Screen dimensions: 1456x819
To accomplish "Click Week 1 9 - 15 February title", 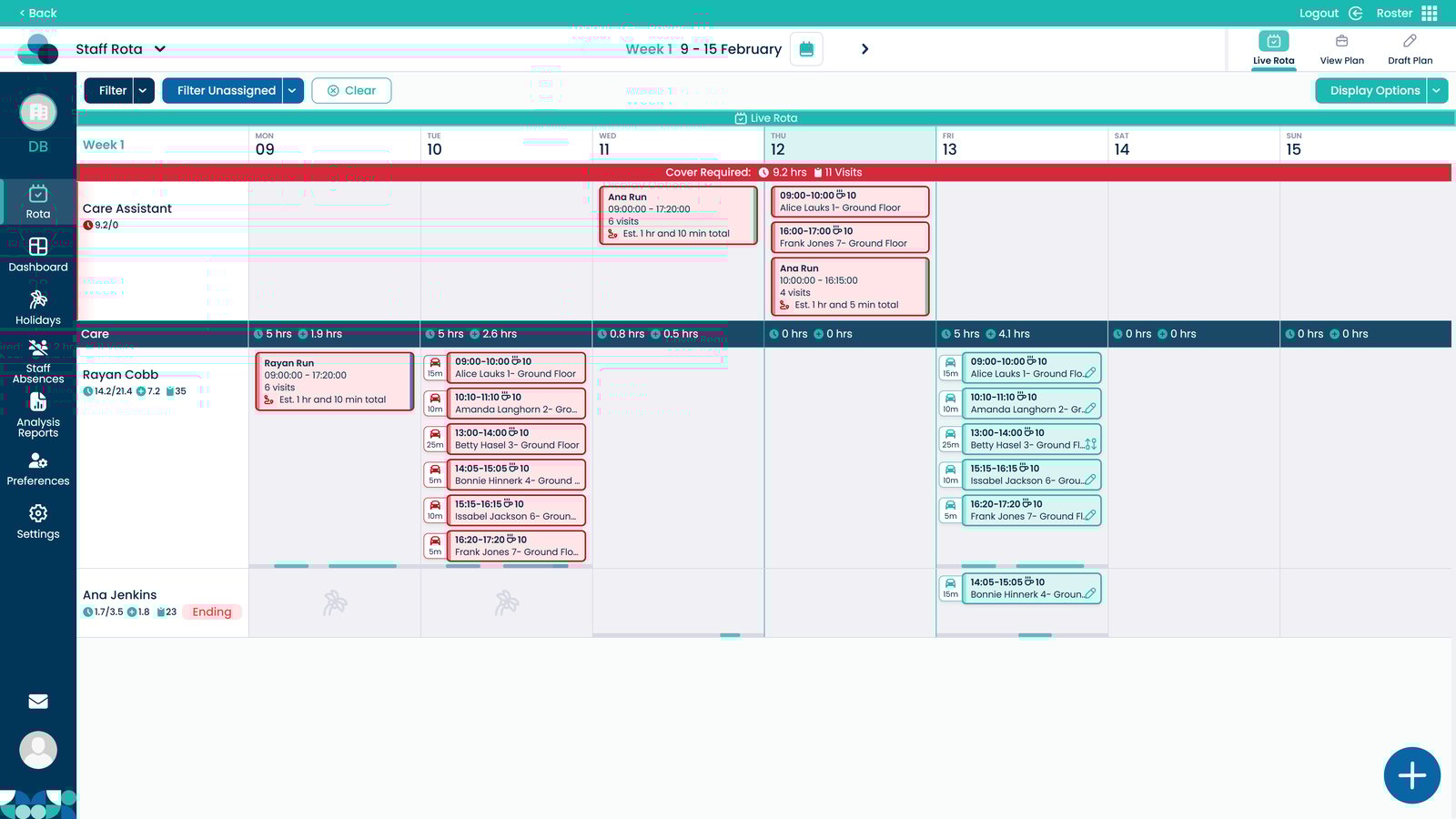I will click(703, 49).
